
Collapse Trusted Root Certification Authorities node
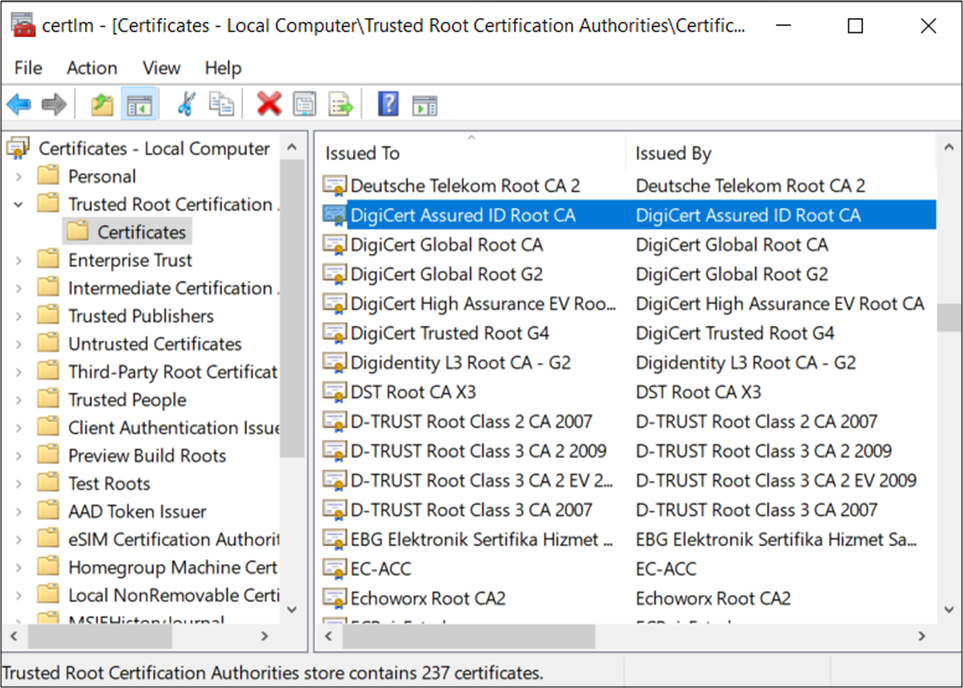[19, 205]
